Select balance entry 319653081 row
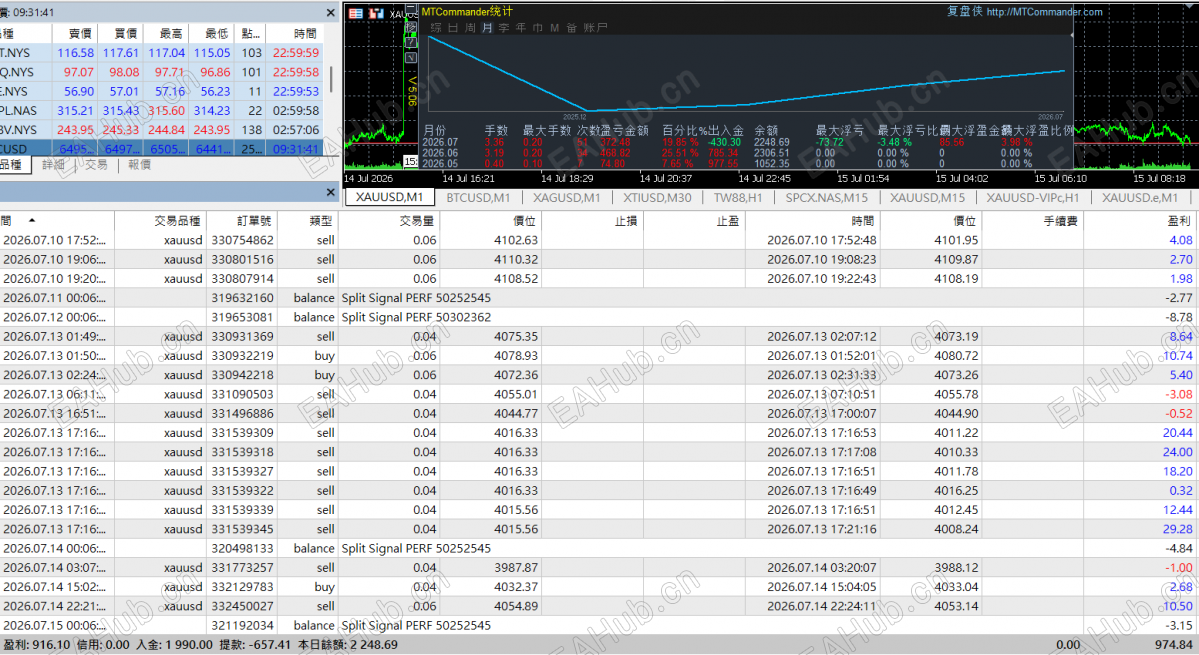 tap(600, 317)
